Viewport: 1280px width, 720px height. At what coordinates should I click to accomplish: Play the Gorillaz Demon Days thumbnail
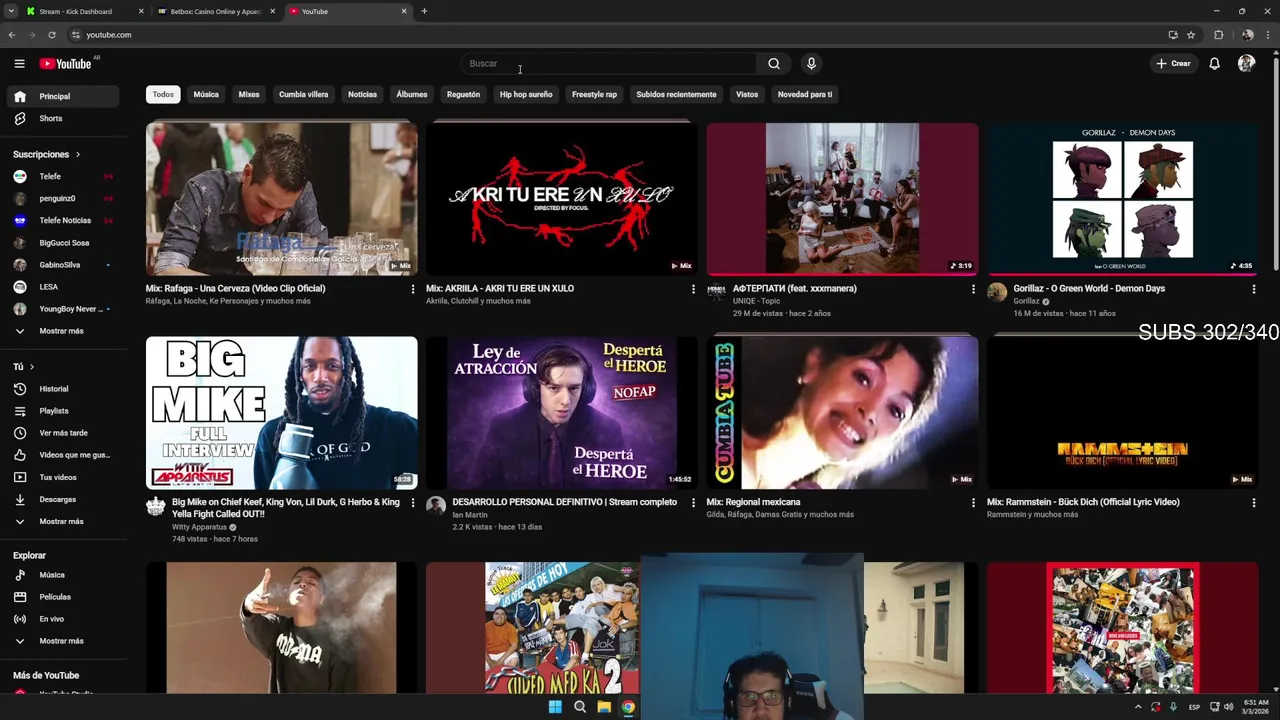pyautogui.click(x=1122, y=199)
